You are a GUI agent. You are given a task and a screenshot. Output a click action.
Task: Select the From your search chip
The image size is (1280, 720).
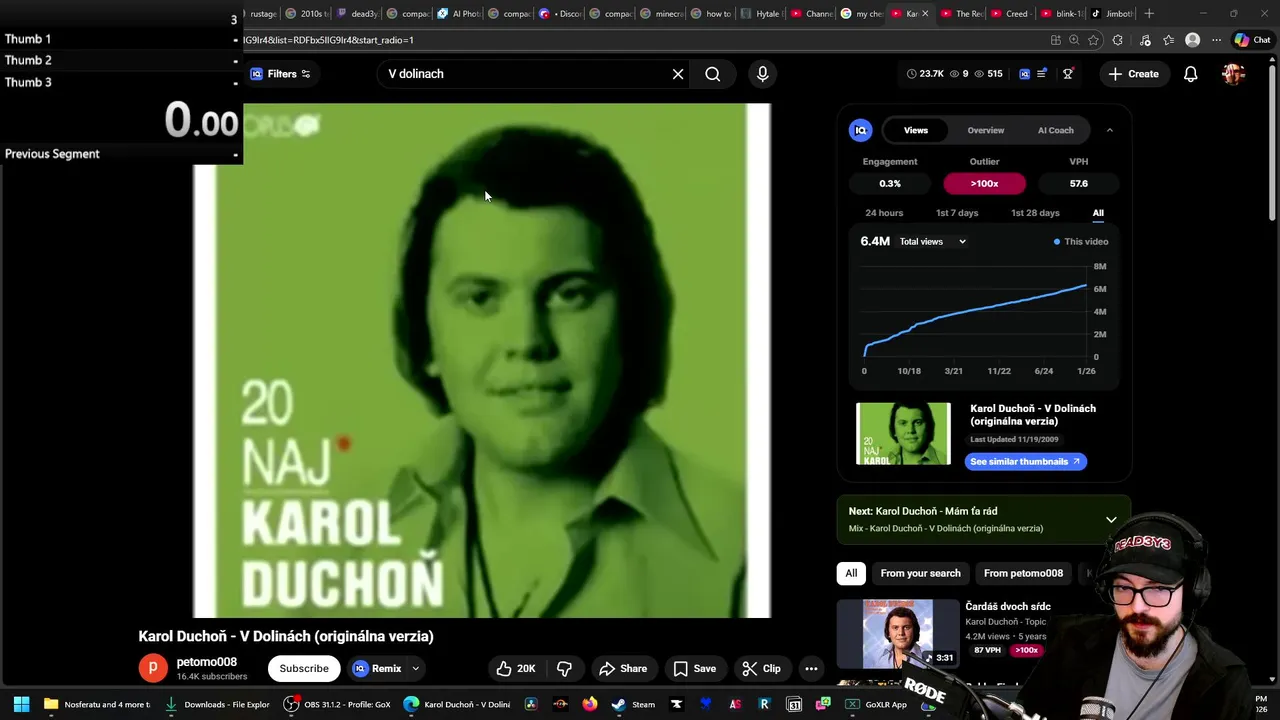pos(920,573)
